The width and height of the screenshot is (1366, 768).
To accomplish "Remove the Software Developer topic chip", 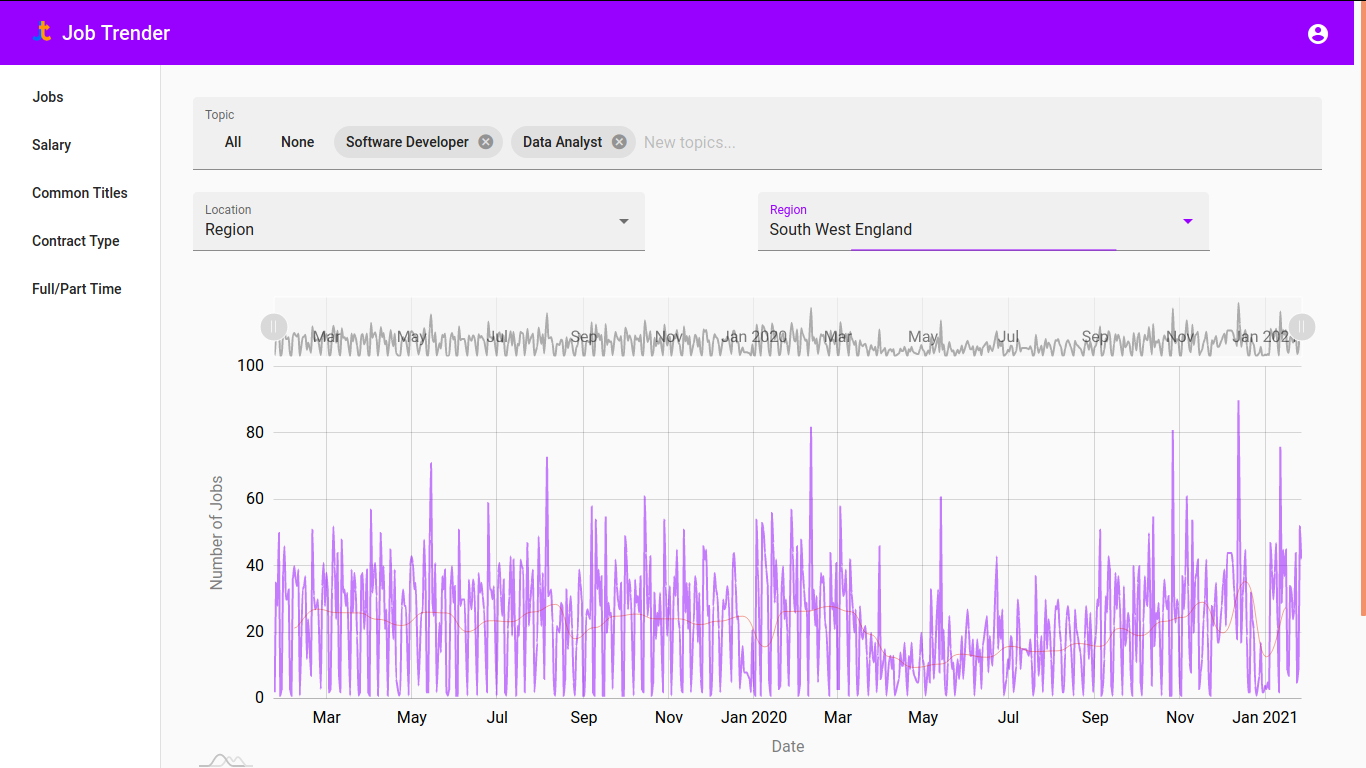I will pyautogui.click(x=486, y=142).
